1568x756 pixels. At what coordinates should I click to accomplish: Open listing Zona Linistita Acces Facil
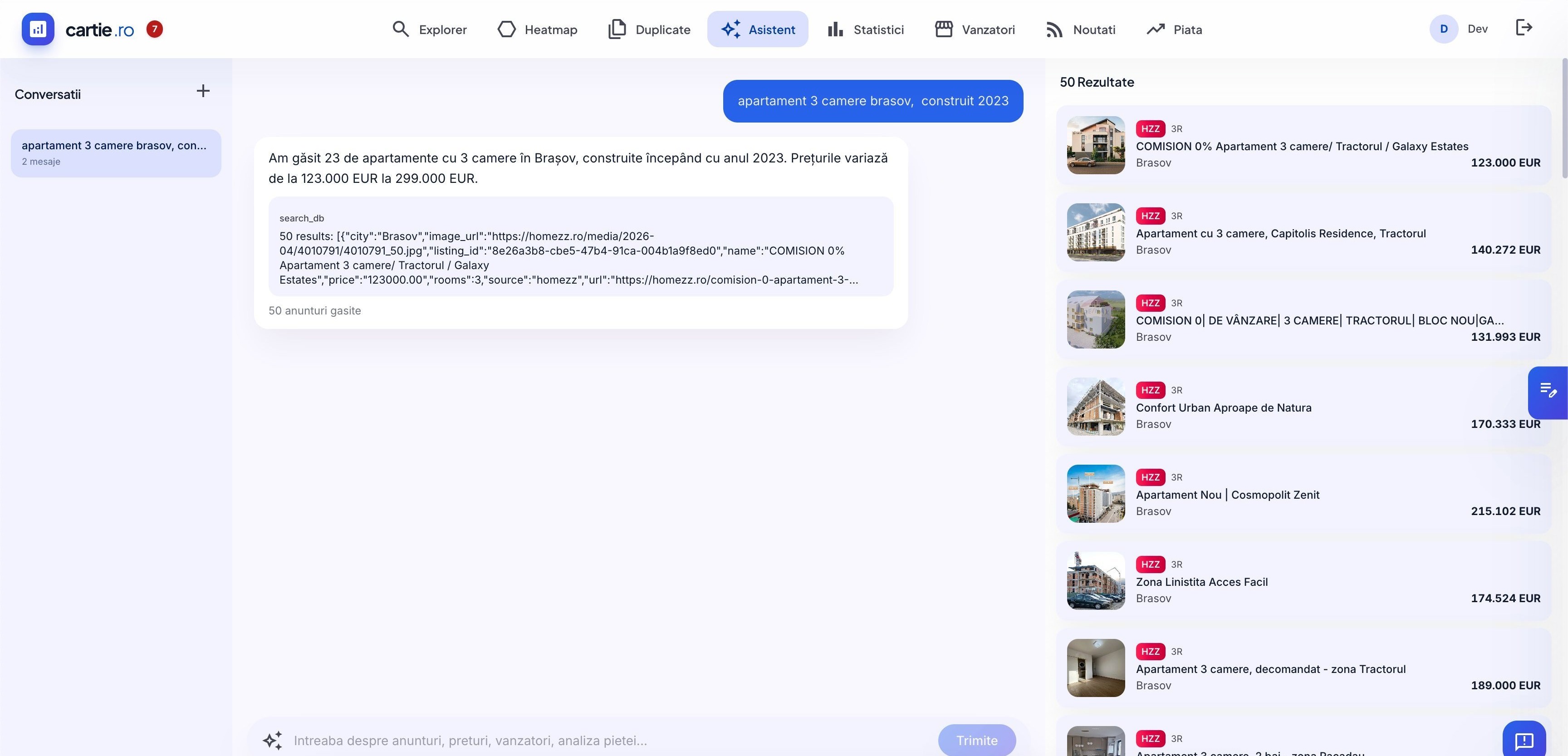tap(1303, 581)
